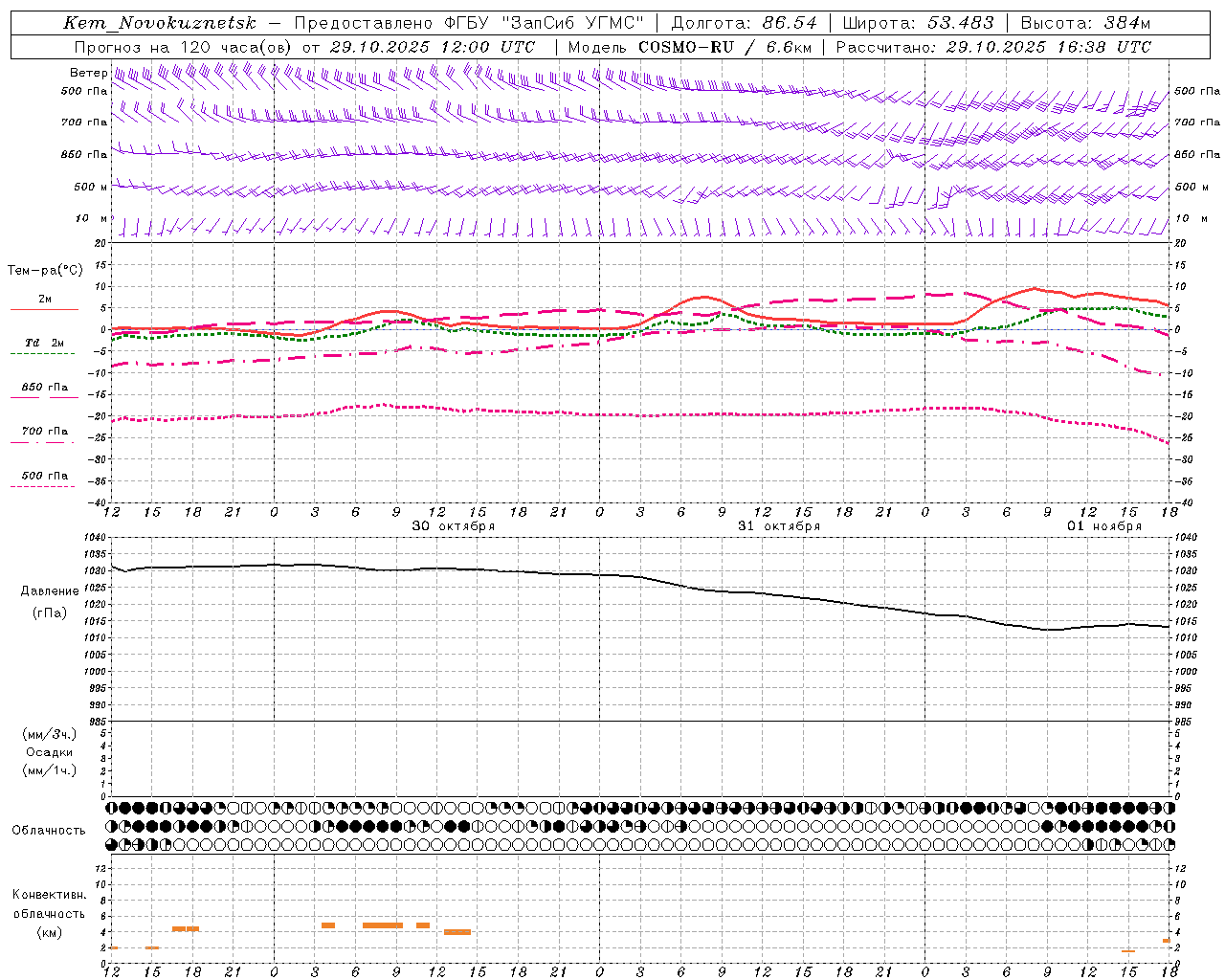Click the '500 гПа' temperature legend label
The image size is (1225, 980).
44,476
